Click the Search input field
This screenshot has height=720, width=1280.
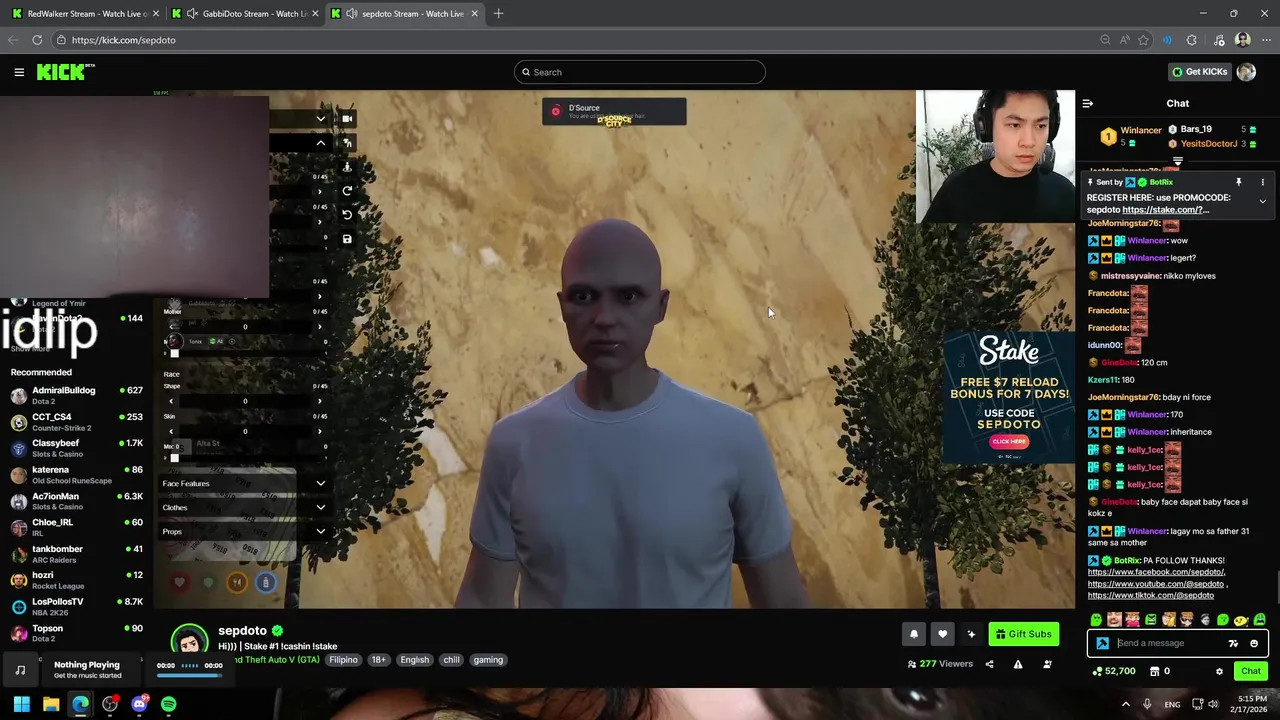coord(640,72)
